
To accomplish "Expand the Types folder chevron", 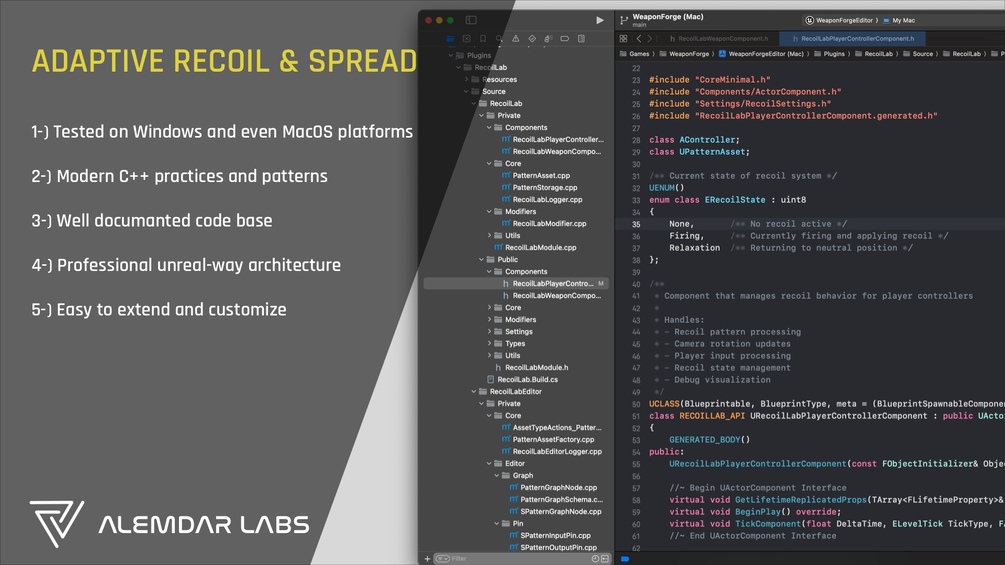I will [490, 344].
